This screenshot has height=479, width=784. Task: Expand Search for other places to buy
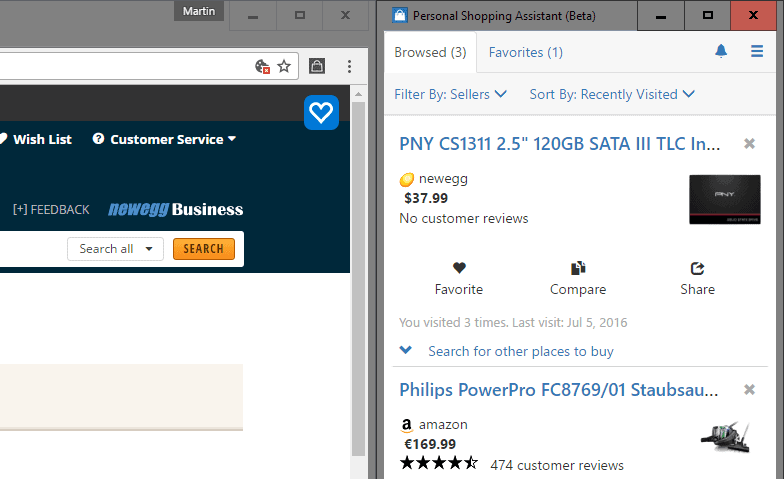click(506, 351)
